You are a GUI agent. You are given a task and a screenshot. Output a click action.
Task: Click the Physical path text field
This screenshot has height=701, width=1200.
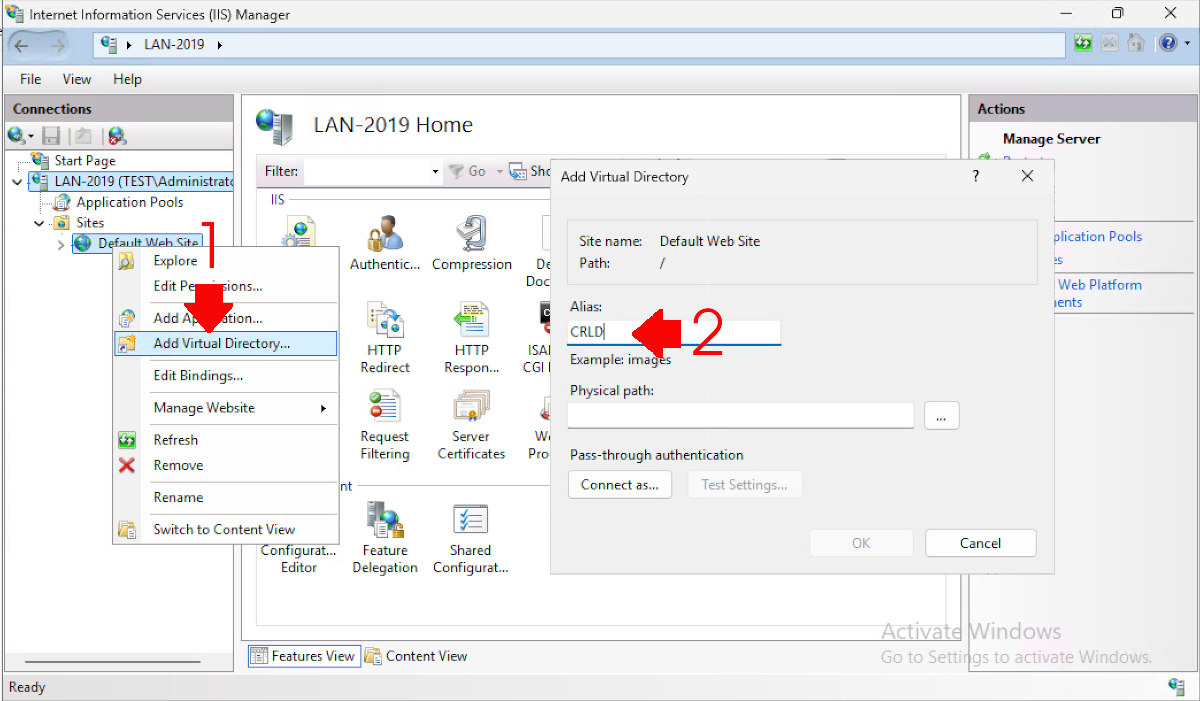740,416
